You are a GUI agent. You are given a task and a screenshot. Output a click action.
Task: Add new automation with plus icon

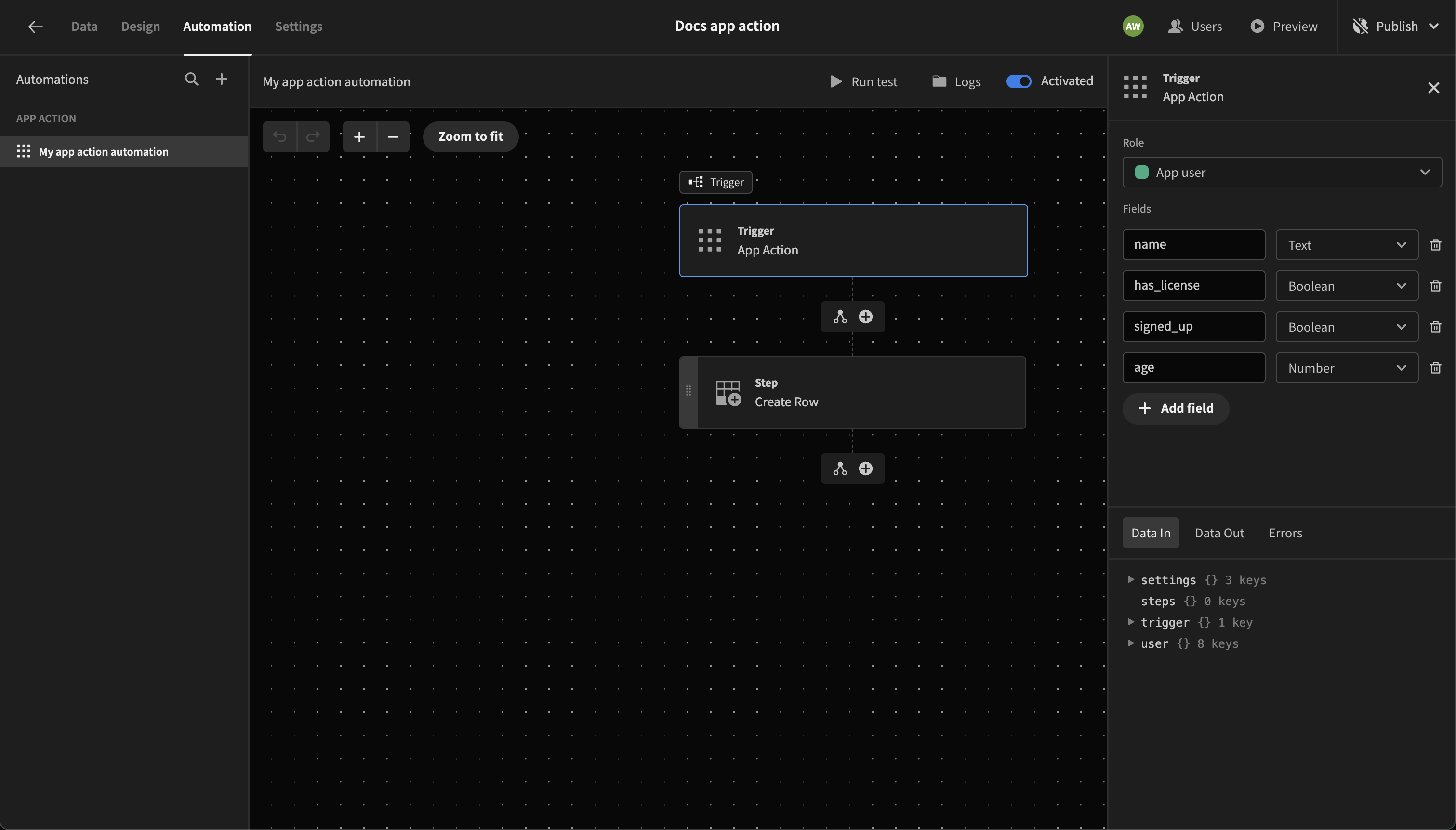coord(222,79)
